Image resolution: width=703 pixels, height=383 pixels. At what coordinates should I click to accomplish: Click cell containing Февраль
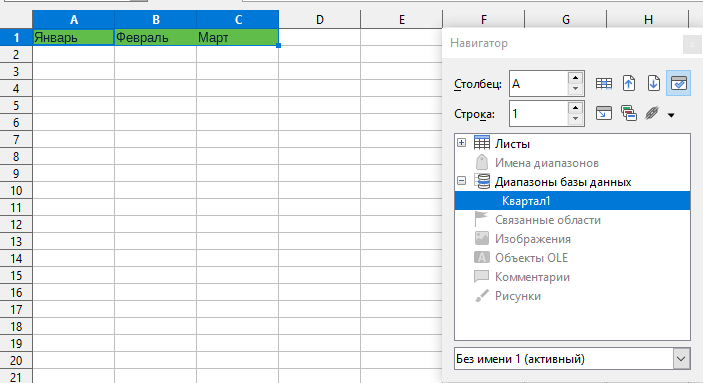click(156, 37)
